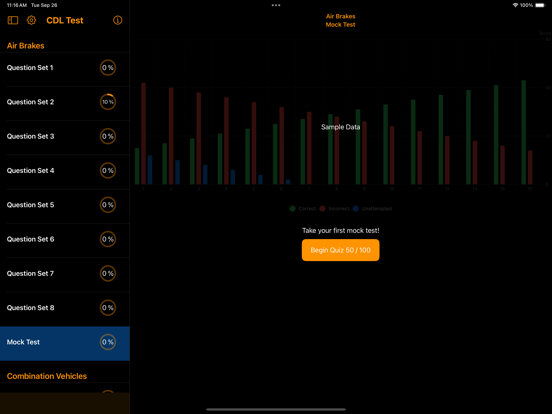Viewport: 552px width, 414px height.
Task: Click 'Take your first mock test!' text
Action: [x=340, y=231]
